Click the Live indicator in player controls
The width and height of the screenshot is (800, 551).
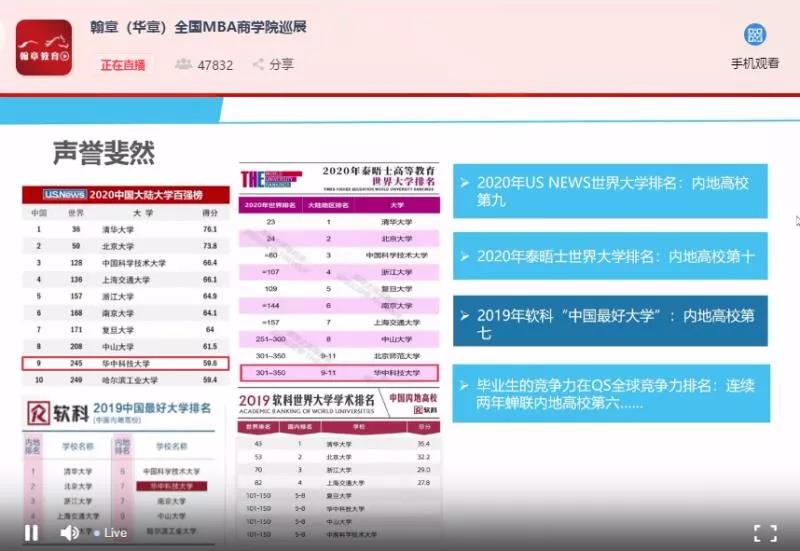point(111,533)
